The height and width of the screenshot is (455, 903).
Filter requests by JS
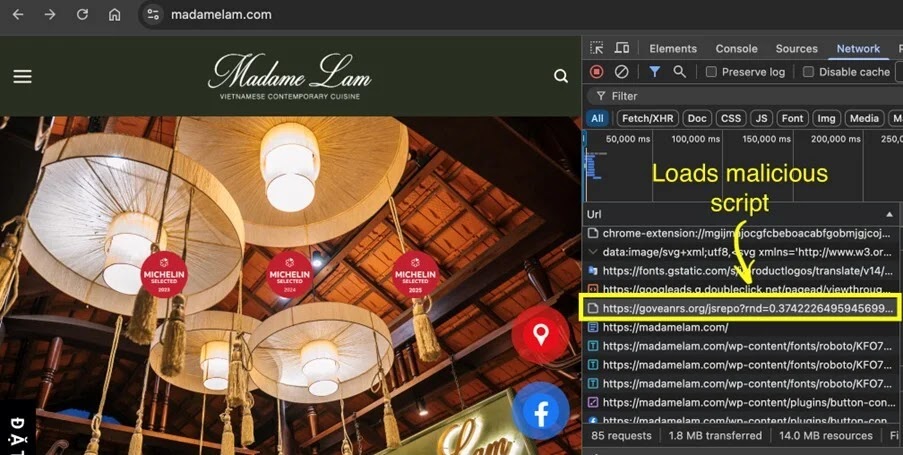pos(761,119)
